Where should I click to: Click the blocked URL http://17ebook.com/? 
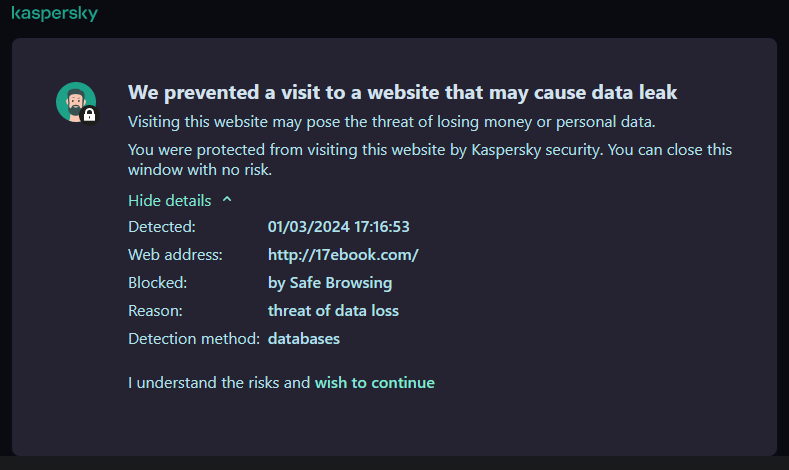point(343,255)
